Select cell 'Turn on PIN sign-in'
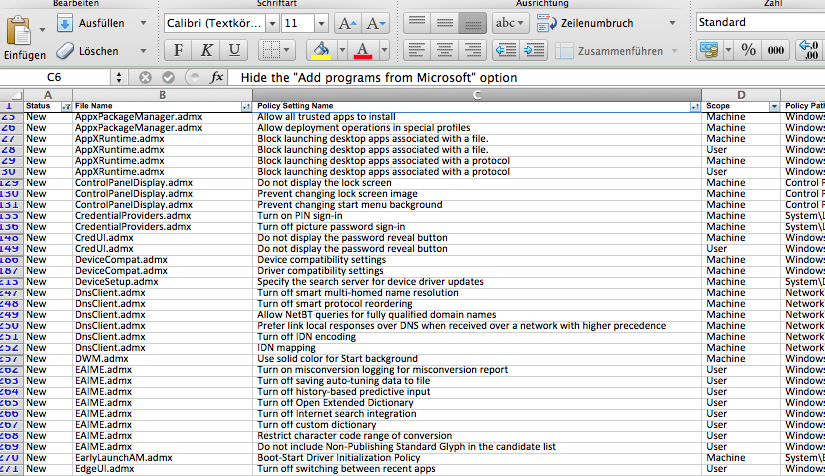 [477, 216]
